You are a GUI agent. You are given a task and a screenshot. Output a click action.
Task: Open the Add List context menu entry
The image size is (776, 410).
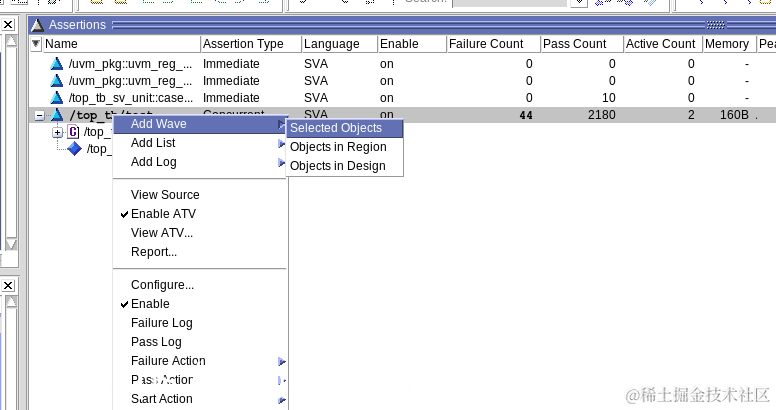200,143
